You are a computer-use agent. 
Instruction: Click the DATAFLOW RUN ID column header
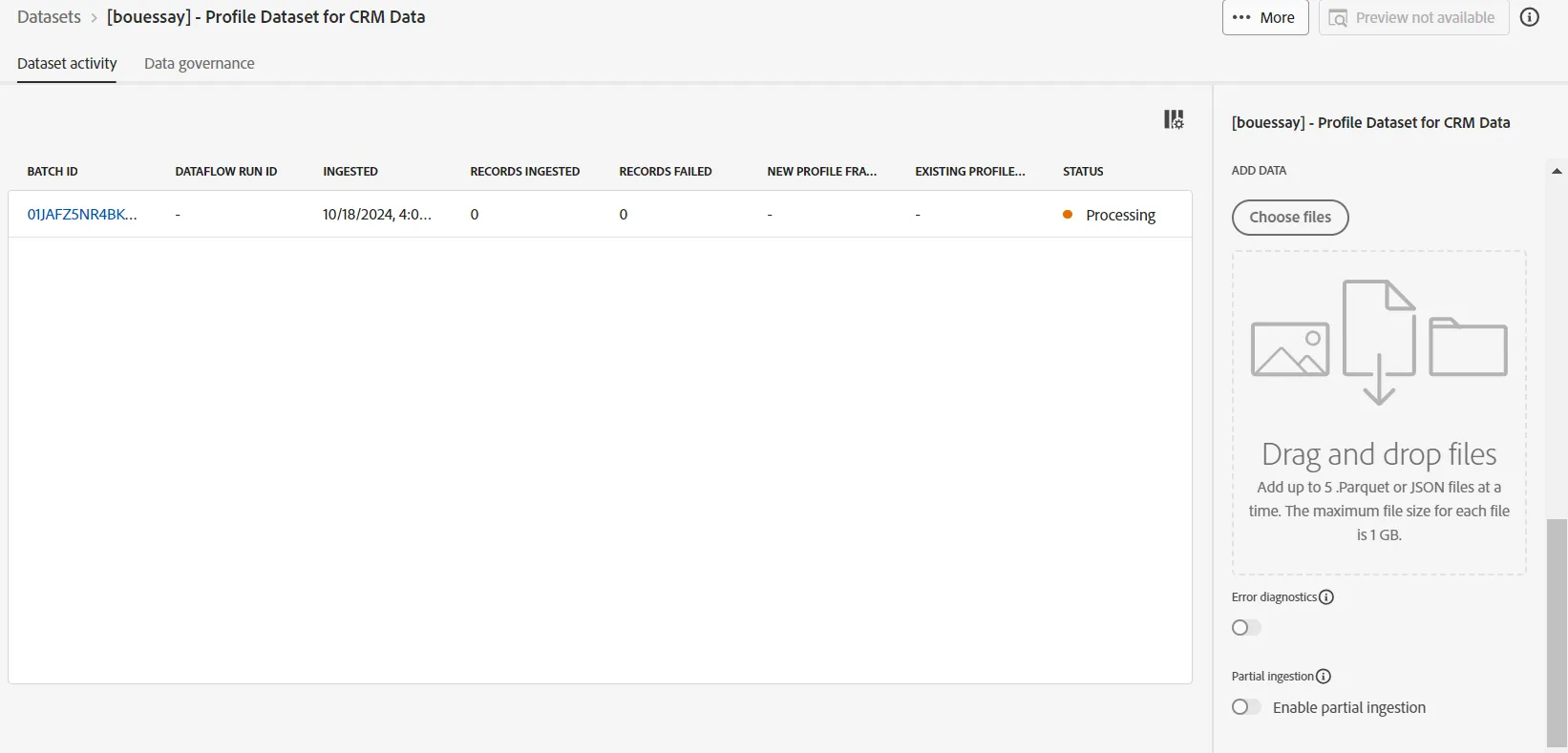[226, 172]
